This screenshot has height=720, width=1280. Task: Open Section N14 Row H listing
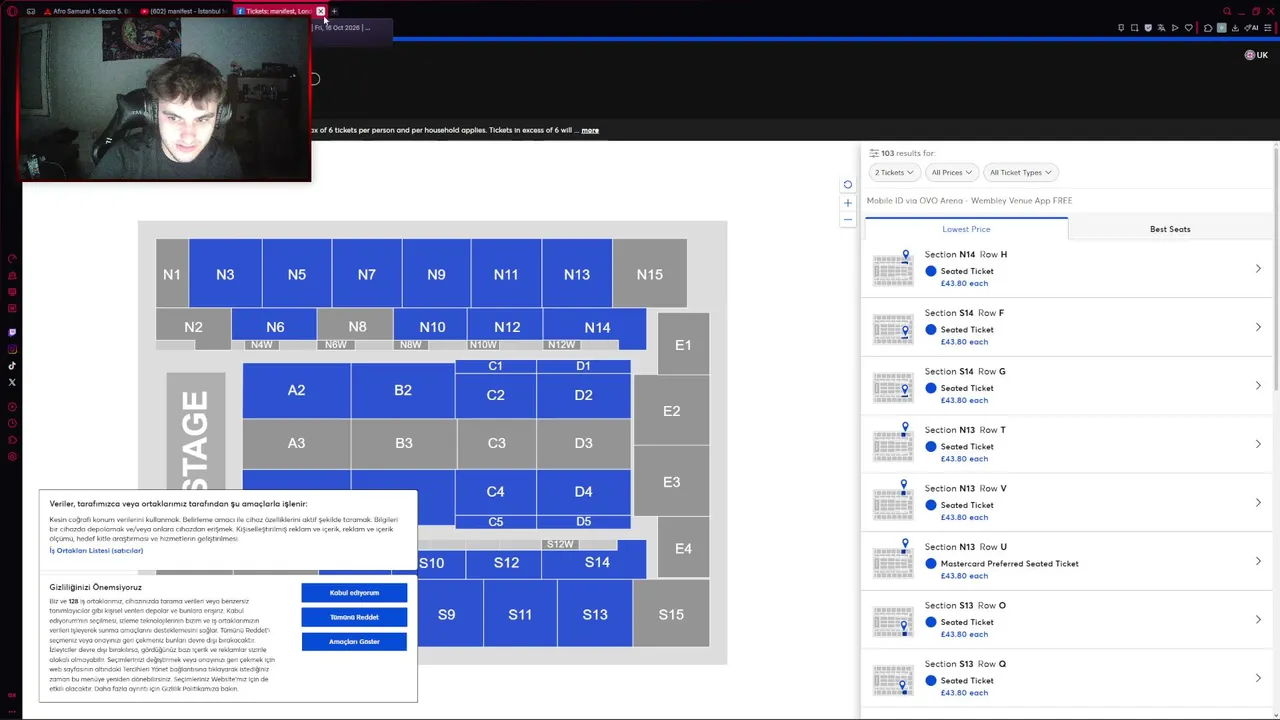coord(1068,269)
